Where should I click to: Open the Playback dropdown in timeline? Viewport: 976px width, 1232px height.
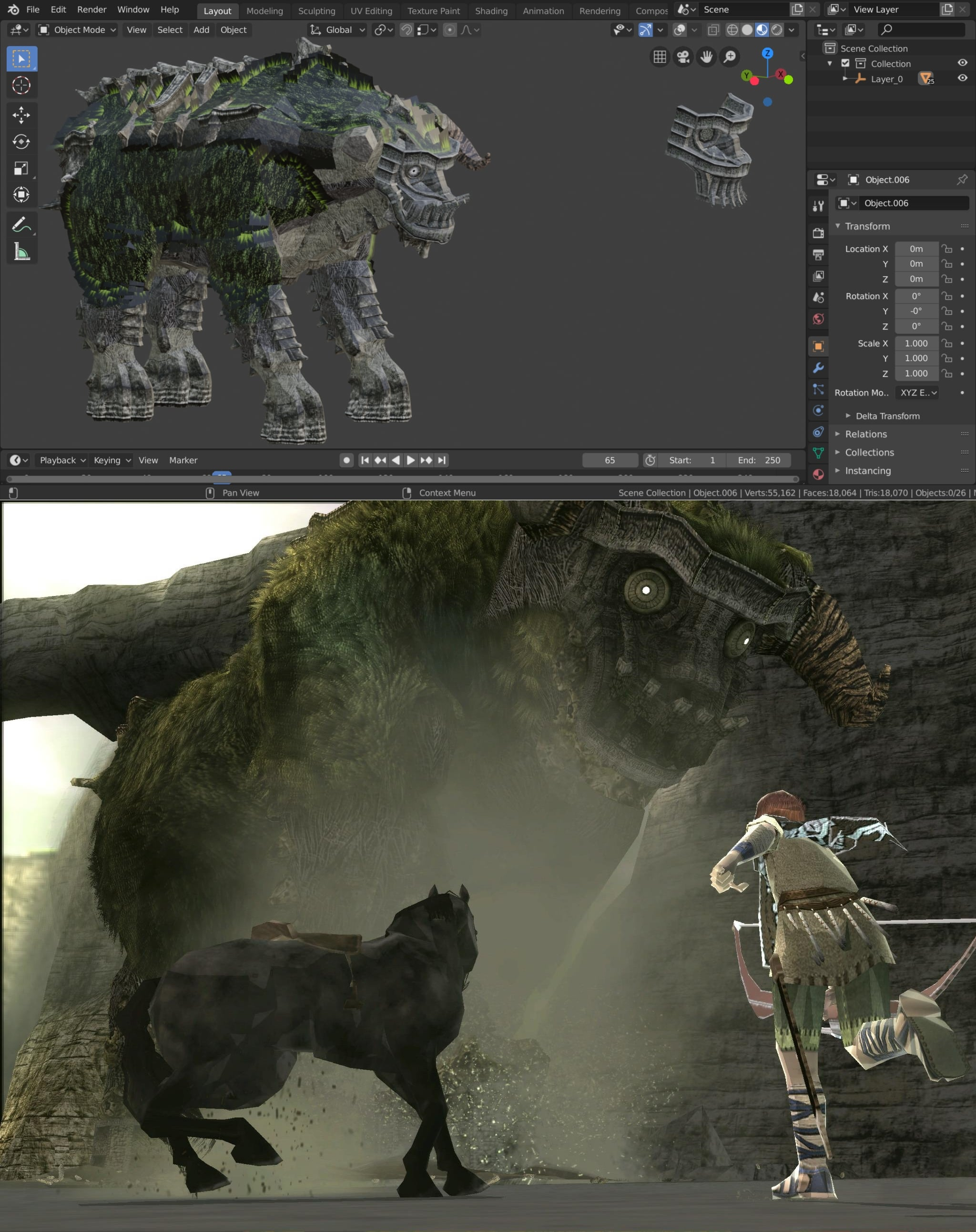coord(62,460)
